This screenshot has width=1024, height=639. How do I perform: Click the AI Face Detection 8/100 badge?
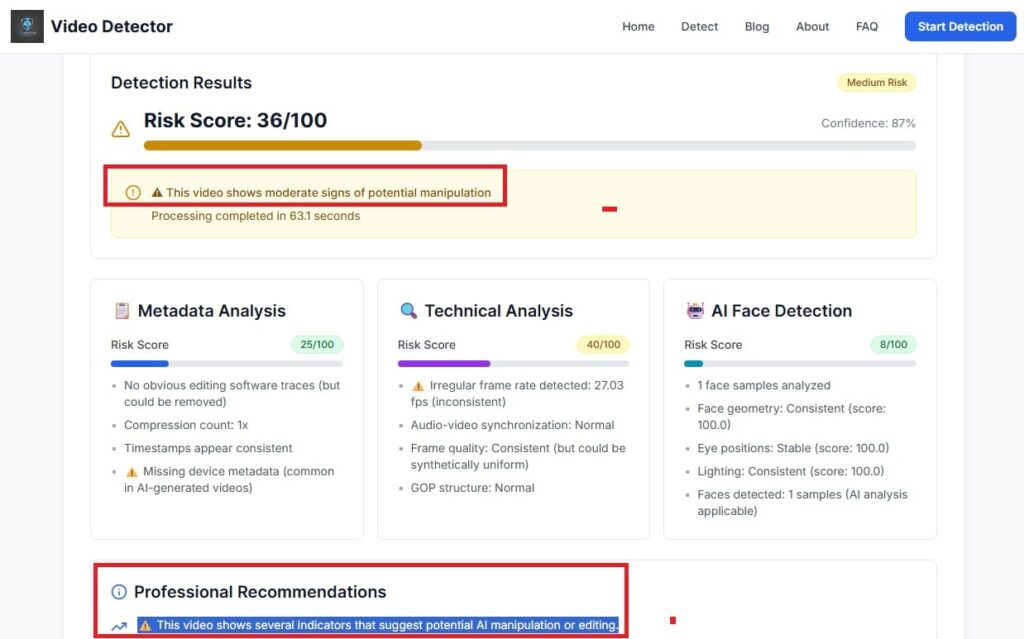(x=891, y=345)
